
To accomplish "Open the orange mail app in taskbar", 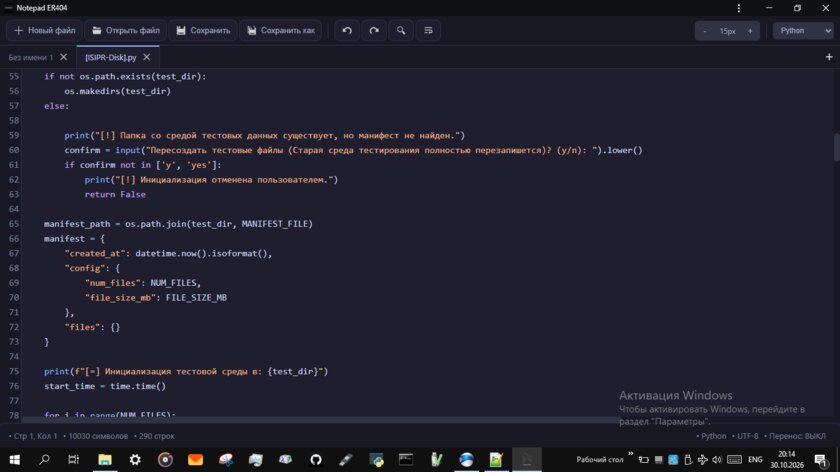I will [196, 460].
